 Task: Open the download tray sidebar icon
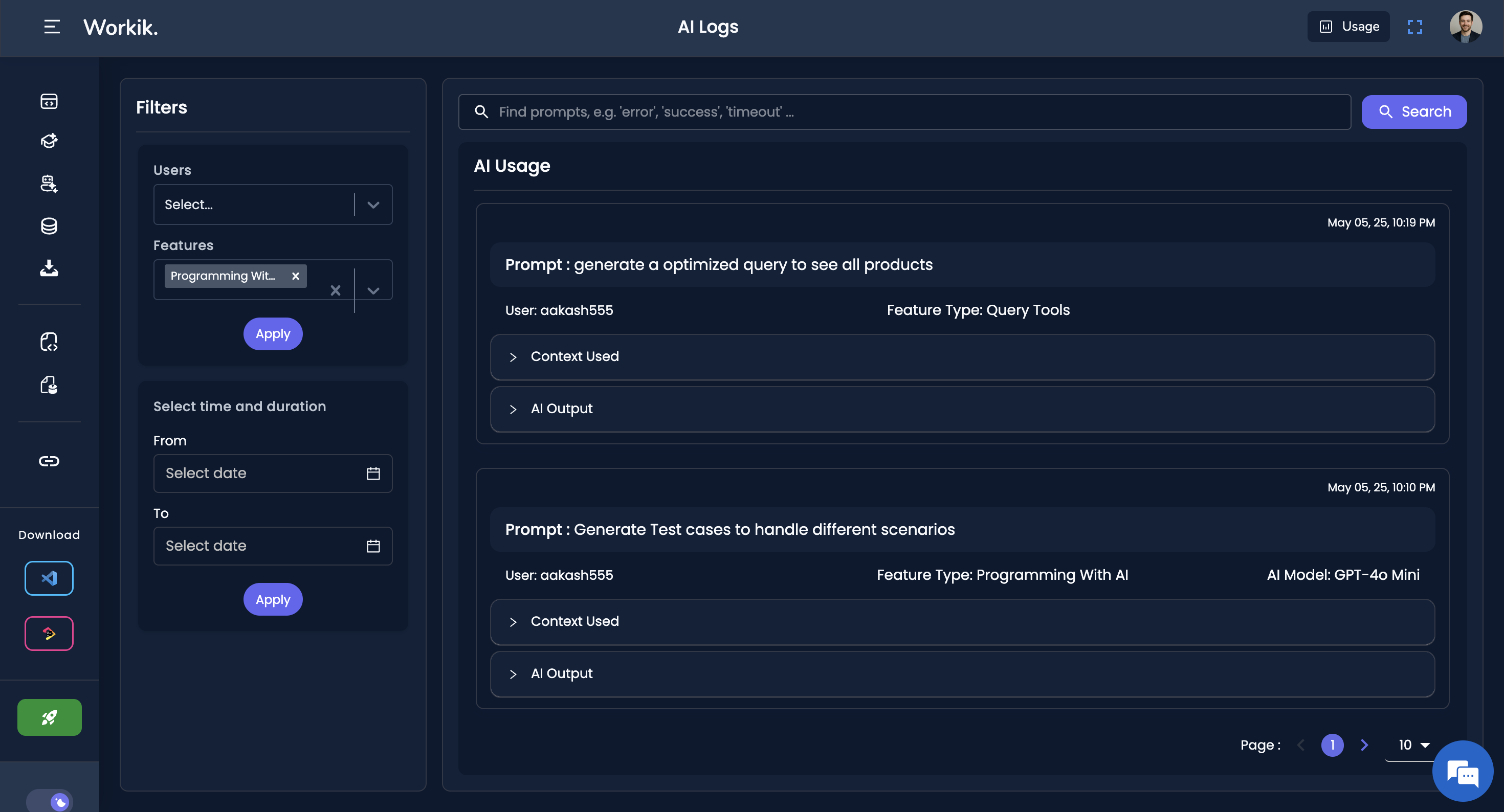pos(49,268)
